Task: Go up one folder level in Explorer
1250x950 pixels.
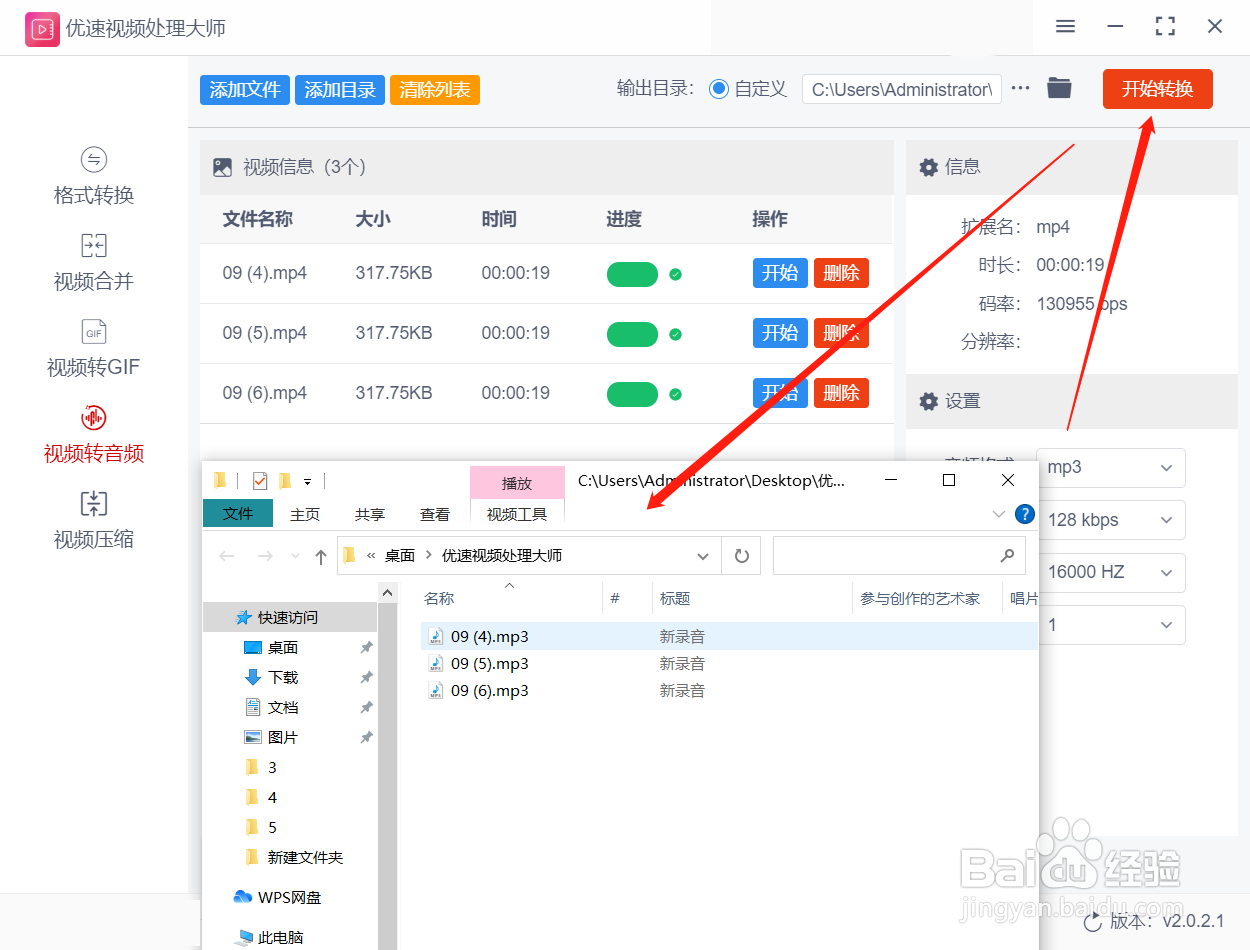Action: tap(321, 557)
